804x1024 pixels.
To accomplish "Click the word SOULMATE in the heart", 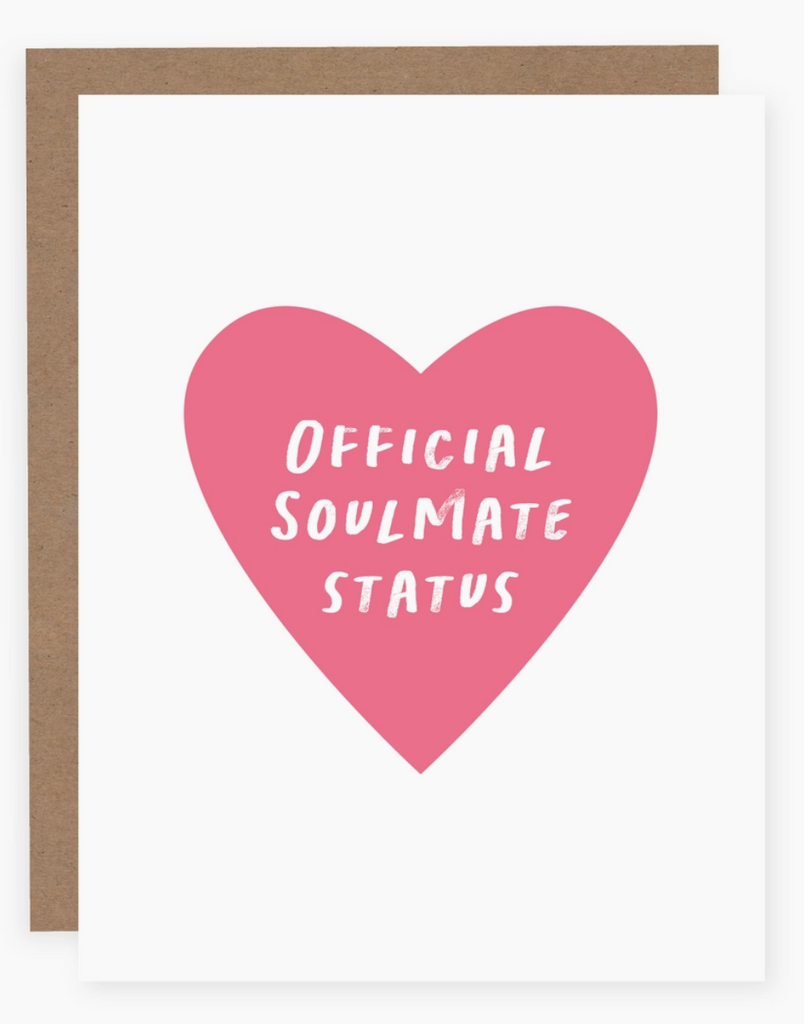I will (421, 519).
